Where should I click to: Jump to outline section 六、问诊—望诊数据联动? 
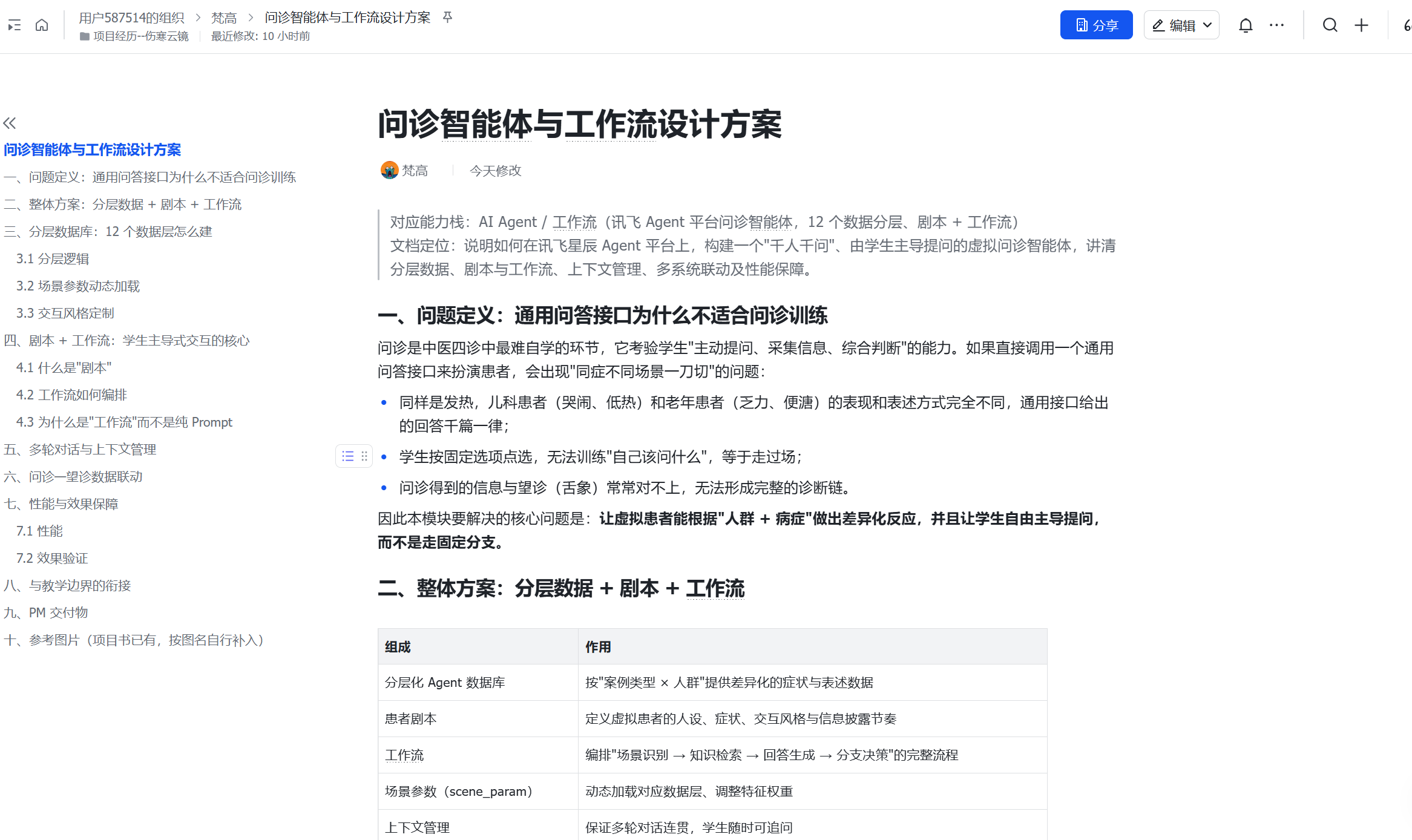click(x=73, y=476)
